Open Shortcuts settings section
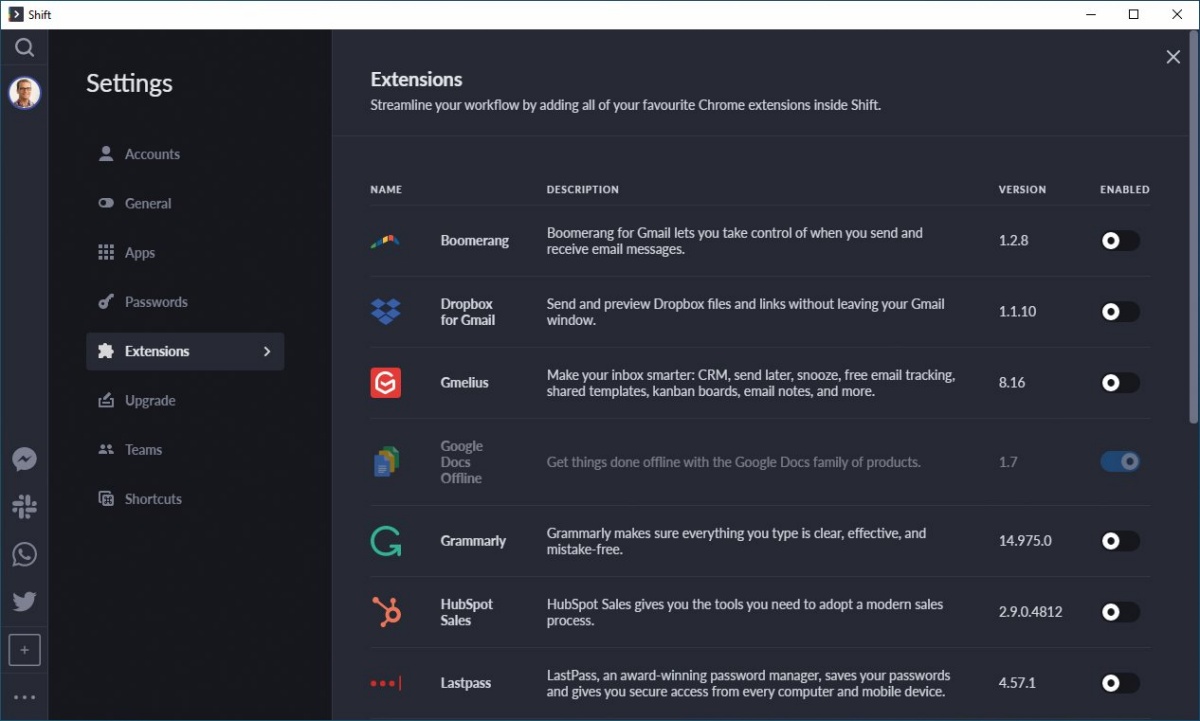The height and width of the screenshot is (721, 1200). [x=185, y=498]
